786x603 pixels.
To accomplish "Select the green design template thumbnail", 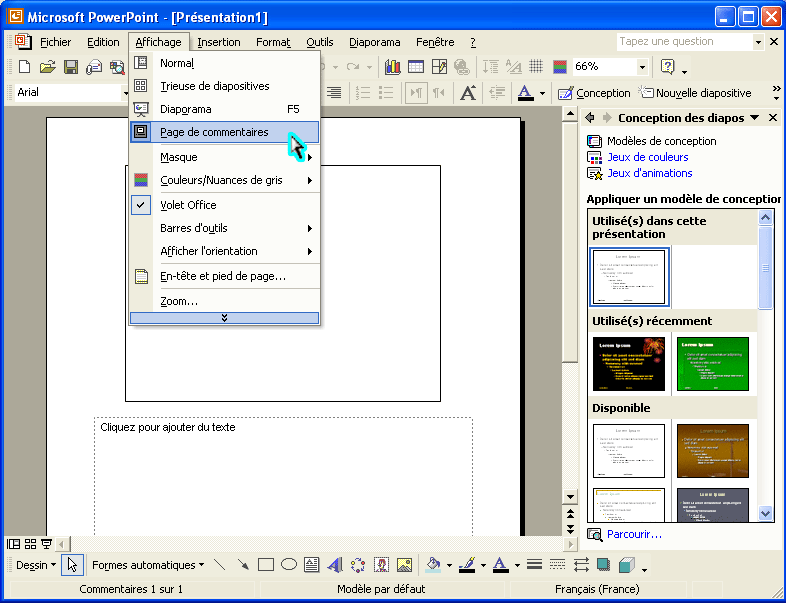I will click(x=713, y=364).
